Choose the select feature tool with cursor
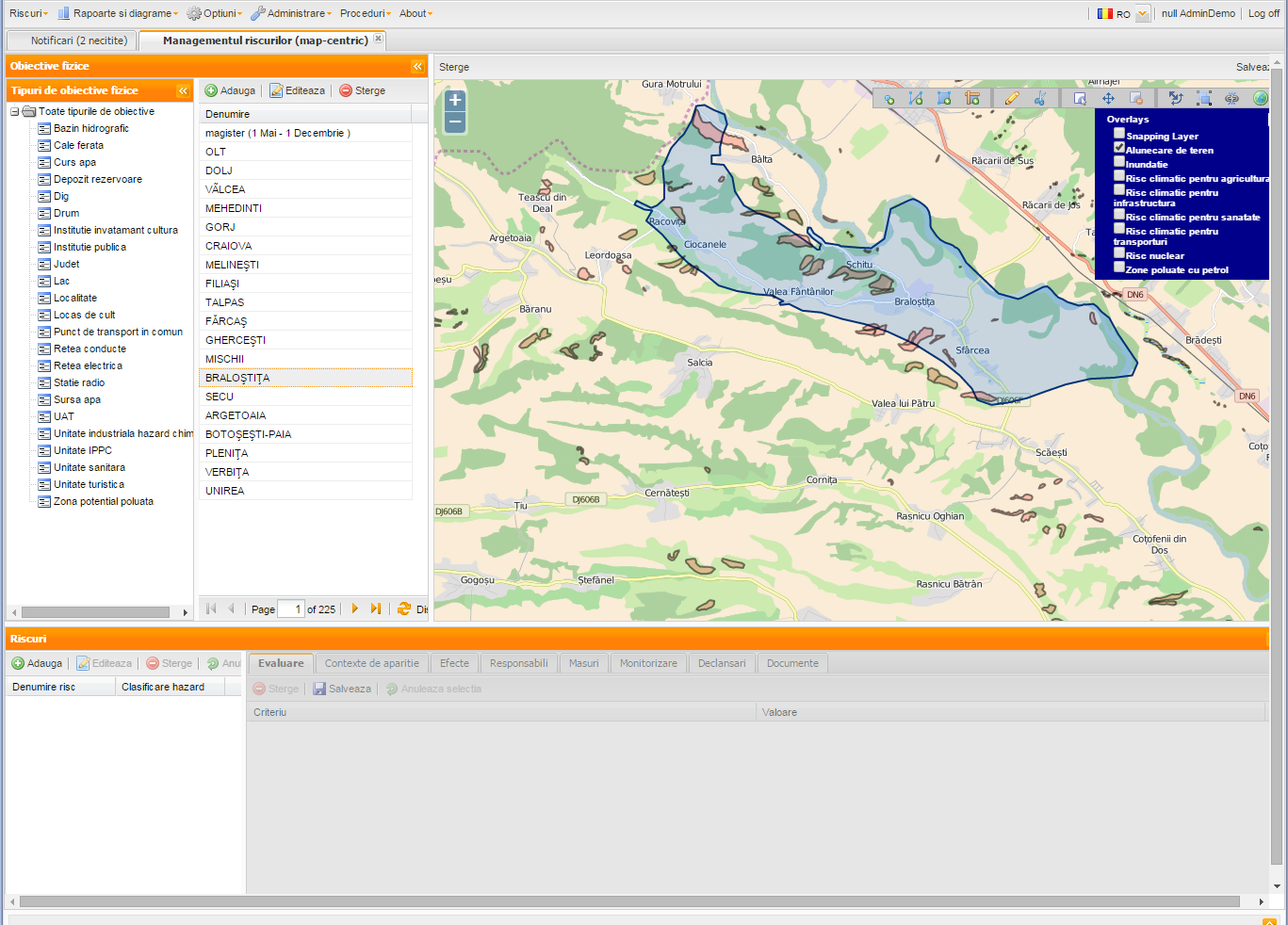Viewport: 1288px width, 925px height. [x=1080, y=98]
